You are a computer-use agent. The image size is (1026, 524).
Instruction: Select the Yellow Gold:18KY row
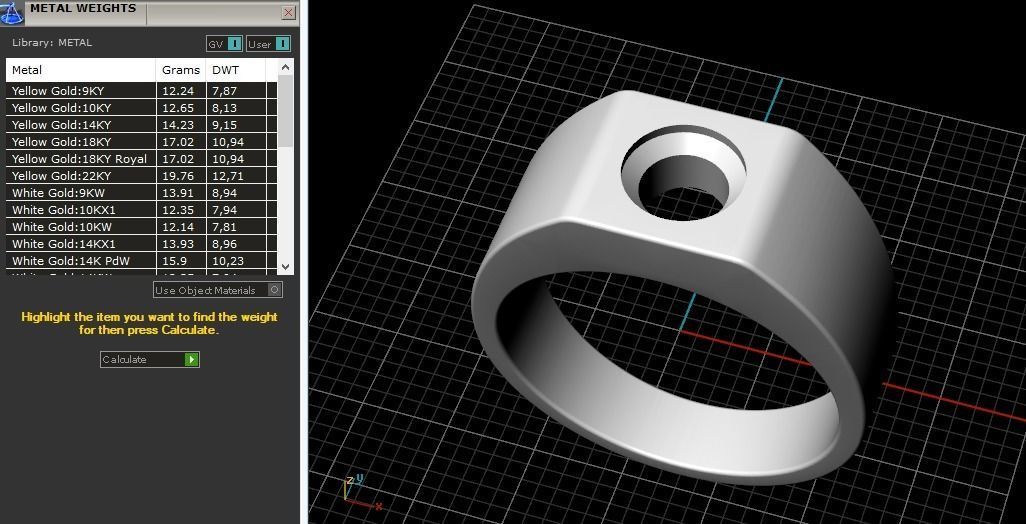pyautogui.click(x=141, y=142)
